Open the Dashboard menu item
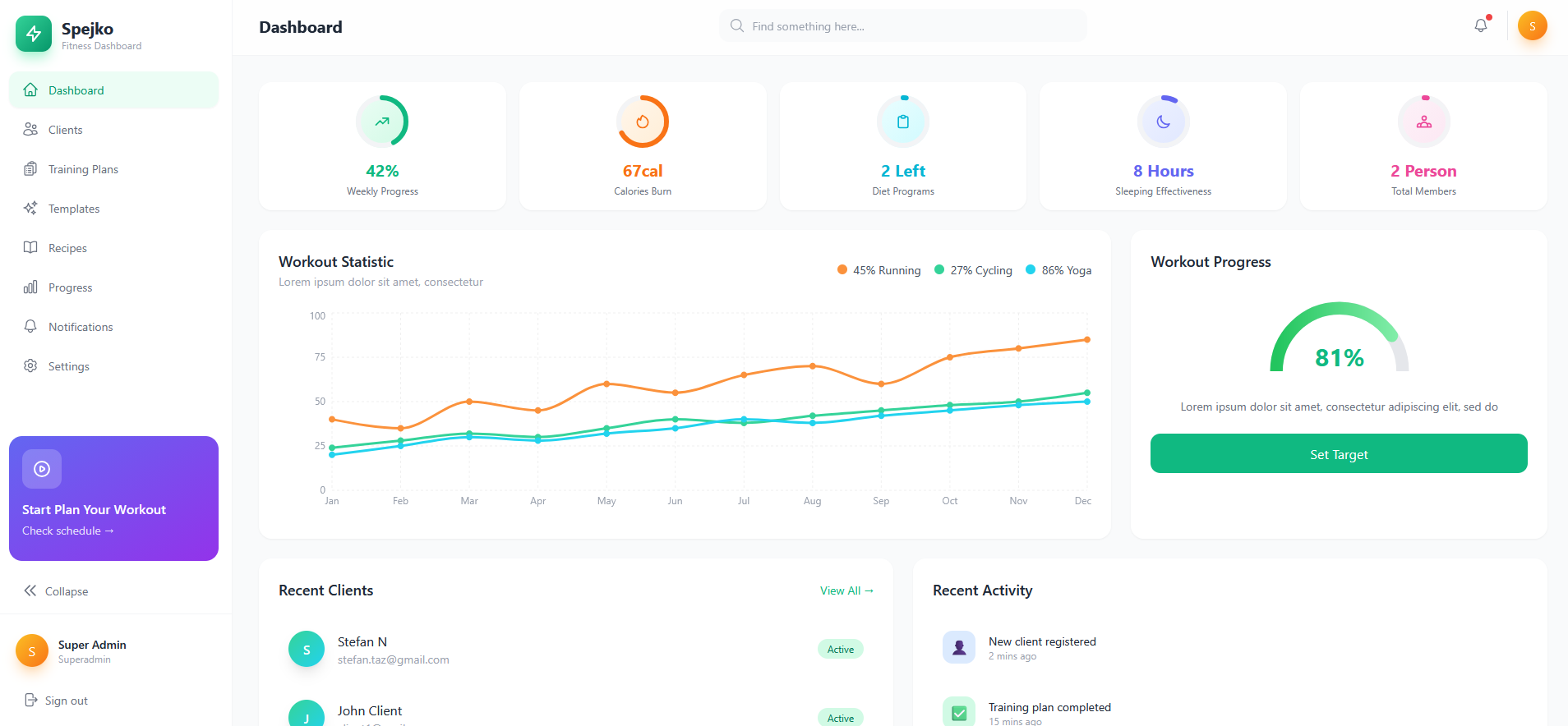 pyautogui.click(x=114, y=90)
